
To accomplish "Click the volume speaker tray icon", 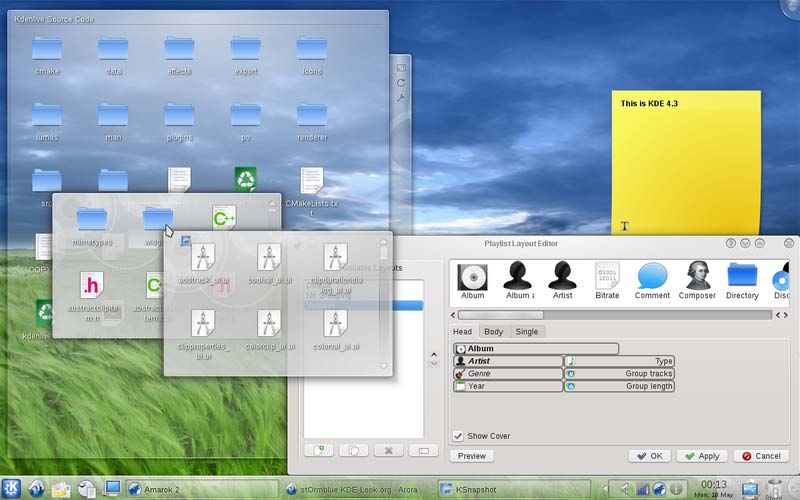I will click(x=624, y=489).
